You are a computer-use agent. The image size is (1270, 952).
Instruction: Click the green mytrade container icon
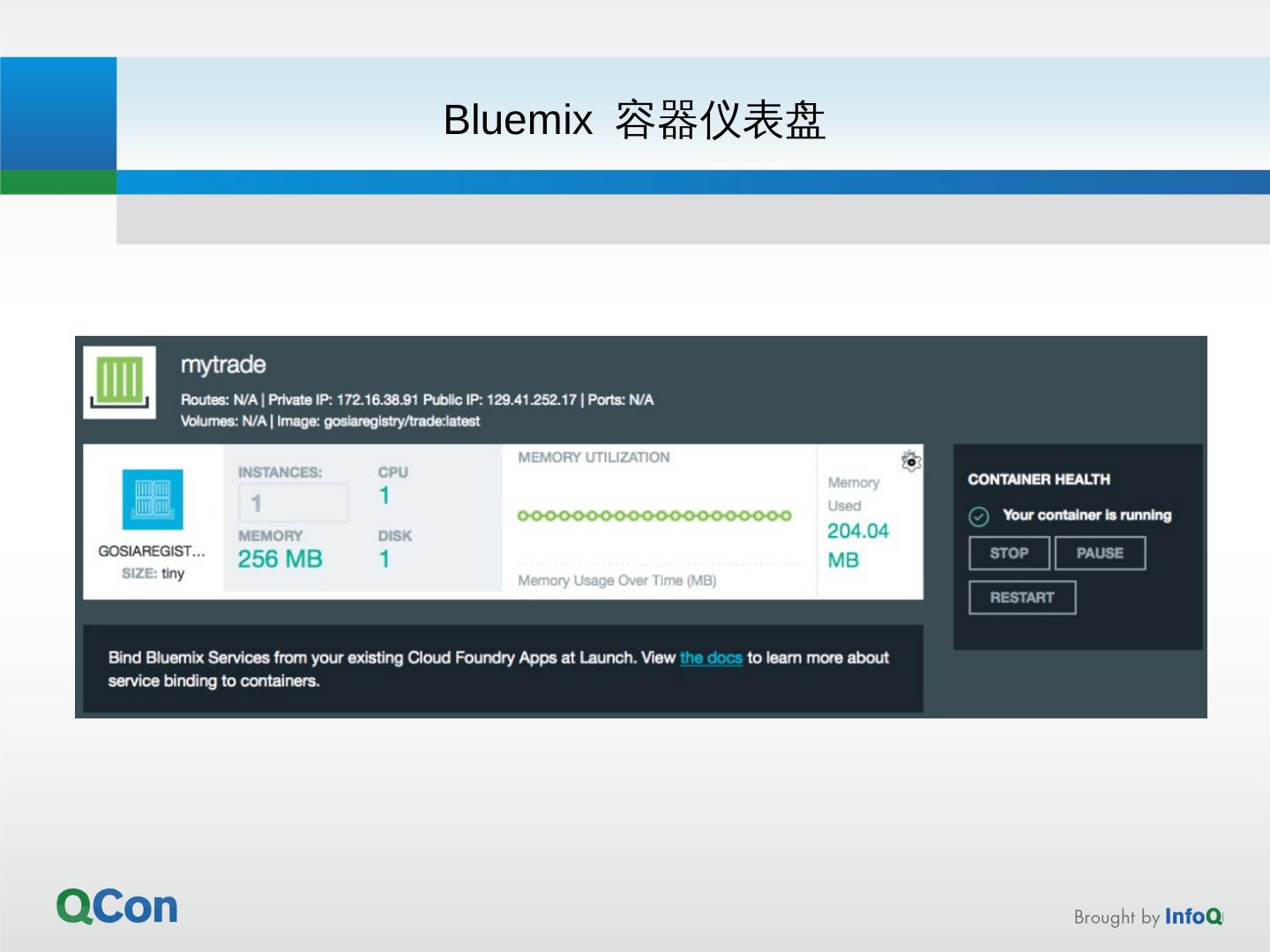pyautogui.click(x=120, y=383)
